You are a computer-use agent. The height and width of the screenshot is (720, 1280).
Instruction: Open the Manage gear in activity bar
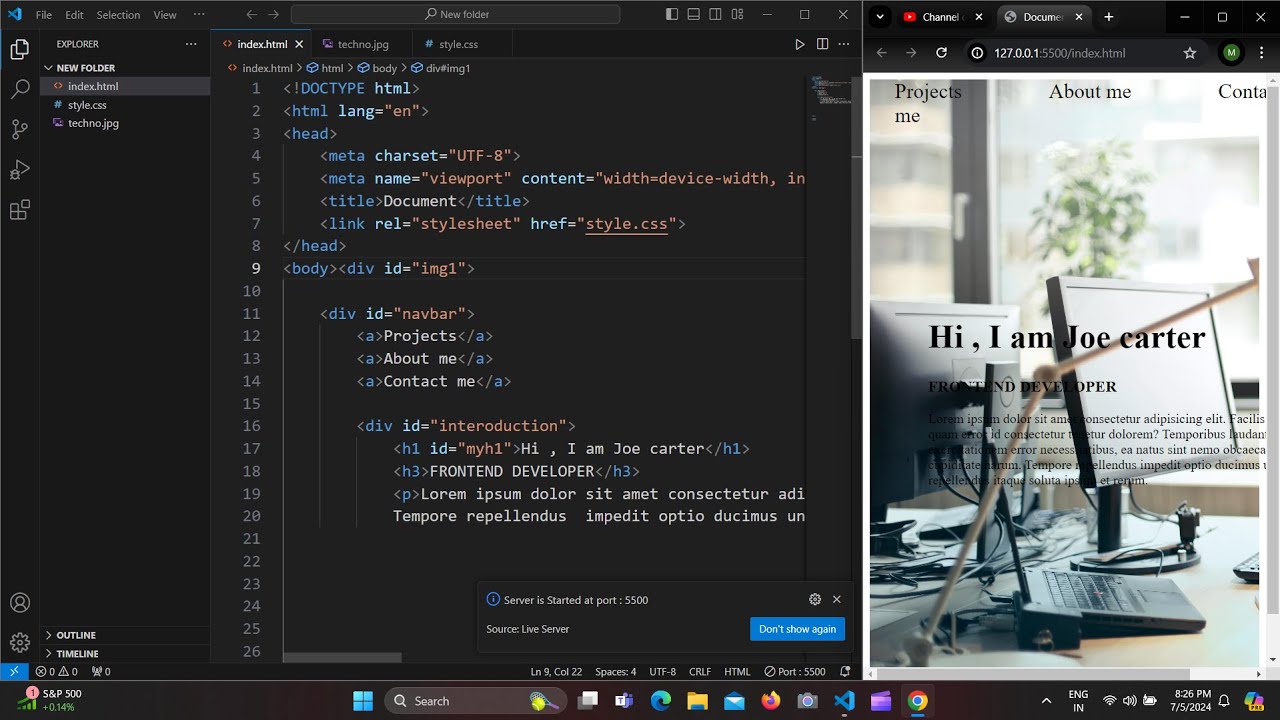point(19,643)
